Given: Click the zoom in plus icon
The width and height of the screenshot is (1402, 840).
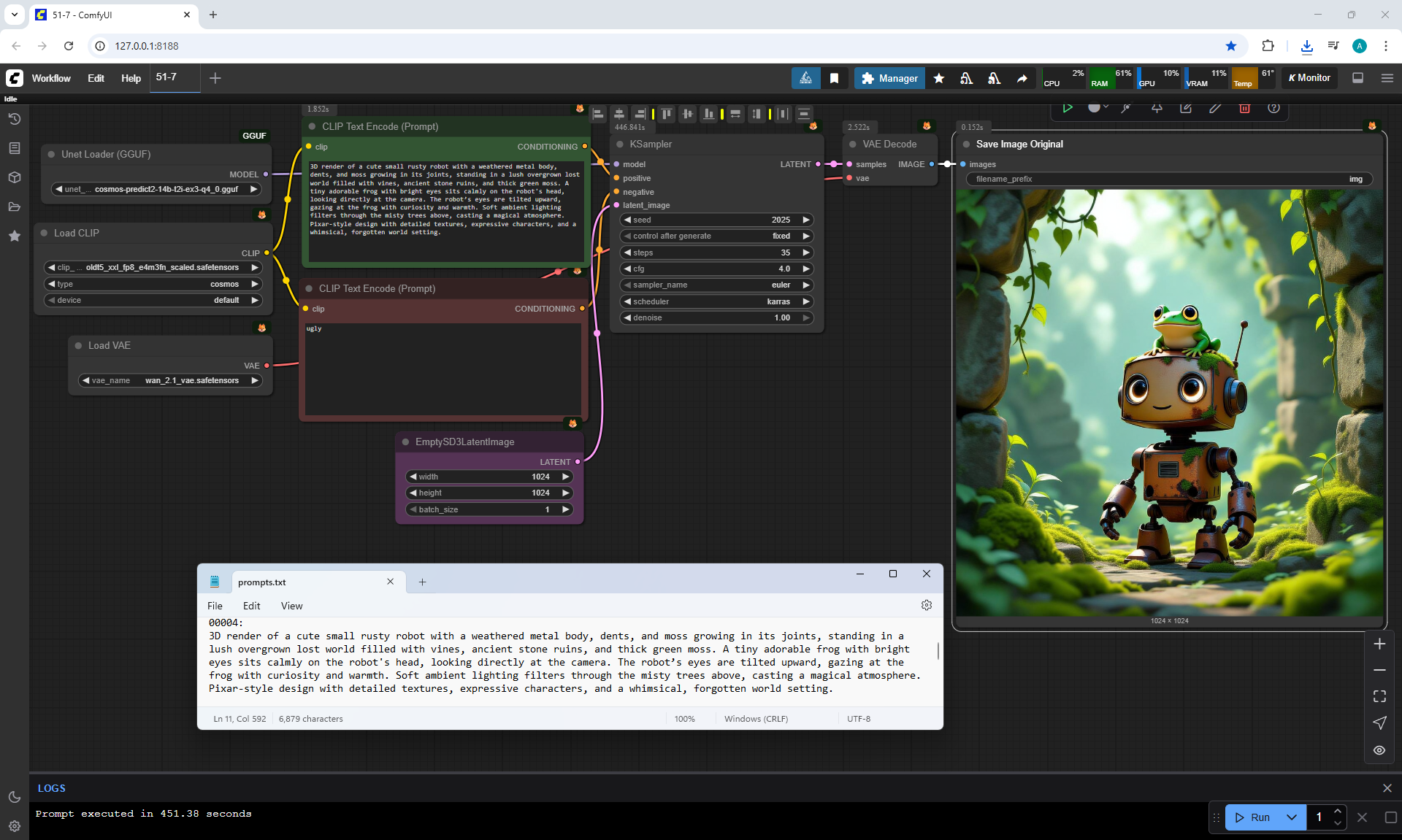Looking at the screenshot, I should pyautogui.click(x=1379, y=644).
